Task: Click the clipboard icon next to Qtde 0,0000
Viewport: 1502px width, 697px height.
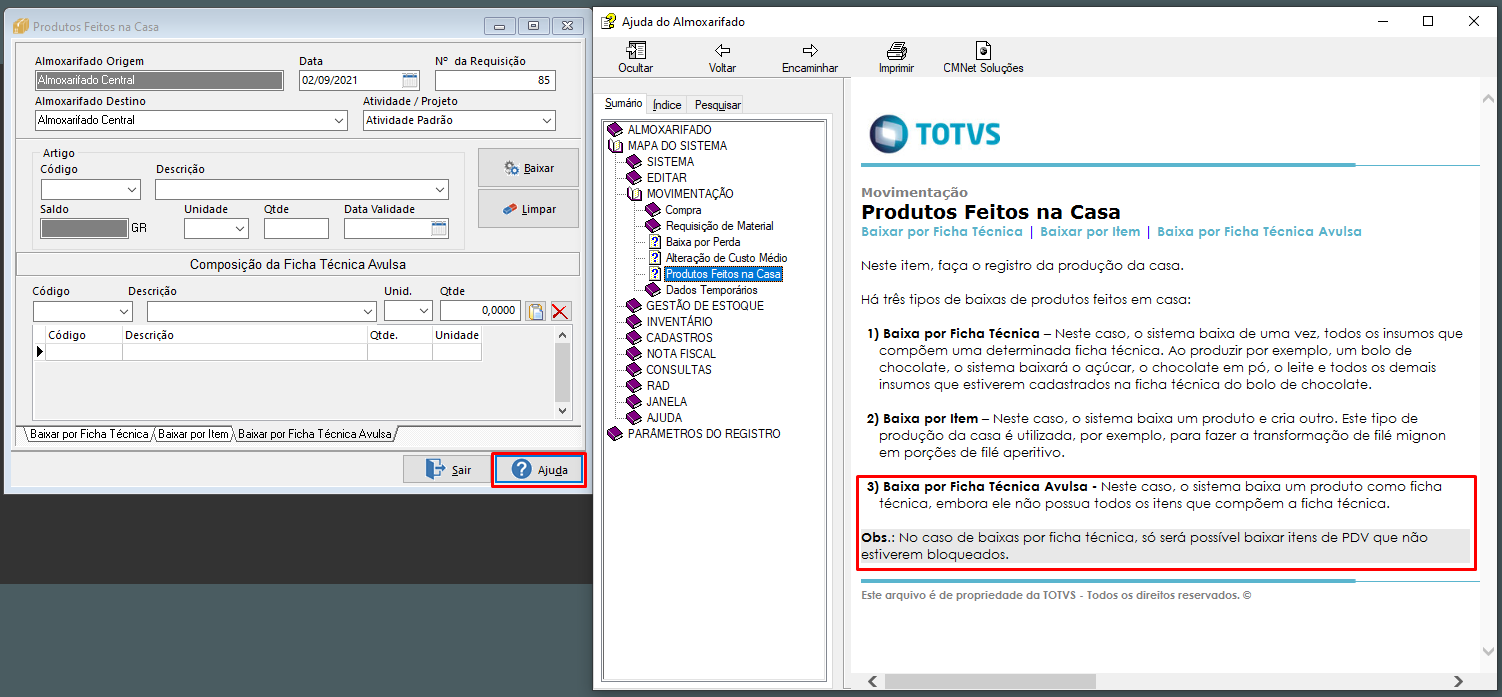Action: (x=535, y=311)
